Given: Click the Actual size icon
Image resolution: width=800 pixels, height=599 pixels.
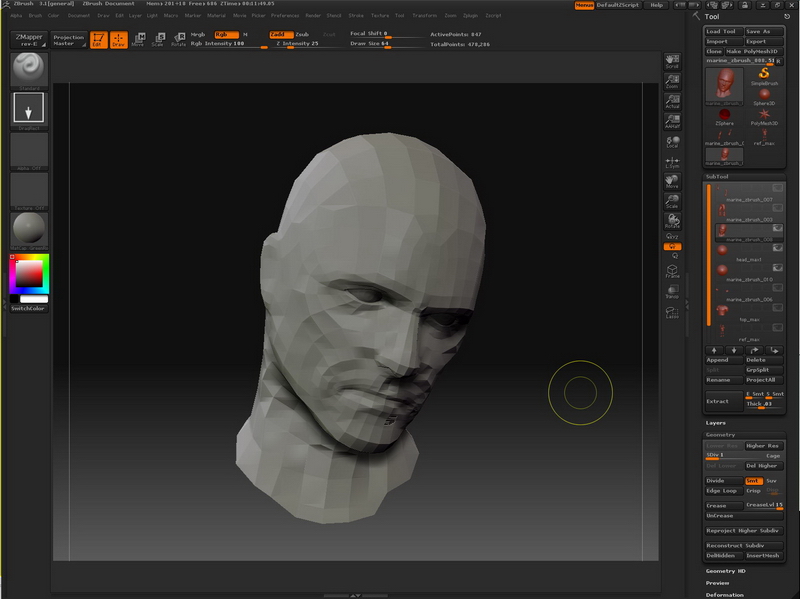Looking at the screenshot, I should tap(672, 102).
